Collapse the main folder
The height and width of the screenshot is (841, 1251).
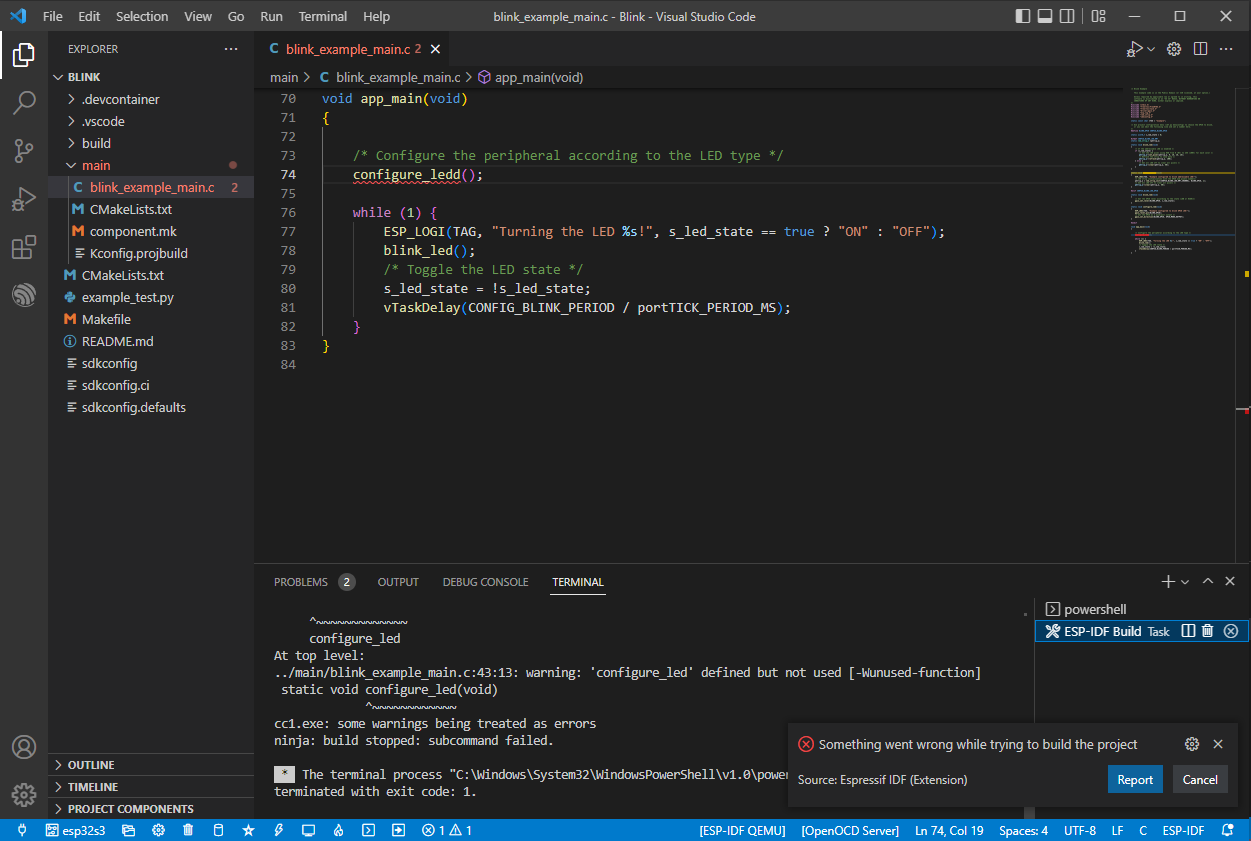[x=150, y=165]
